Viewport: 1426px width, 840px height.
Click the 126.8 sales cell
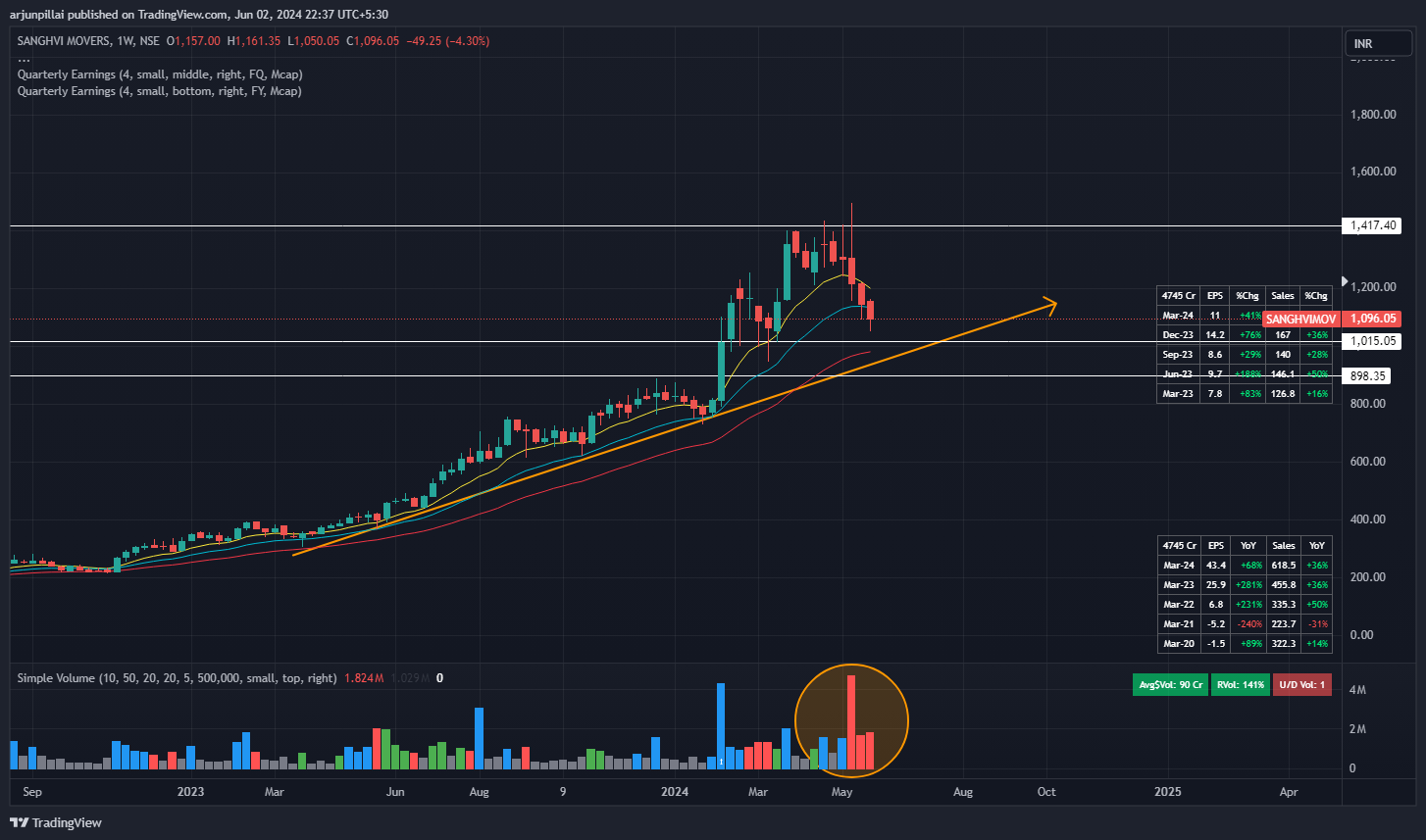coord(1283,394)
